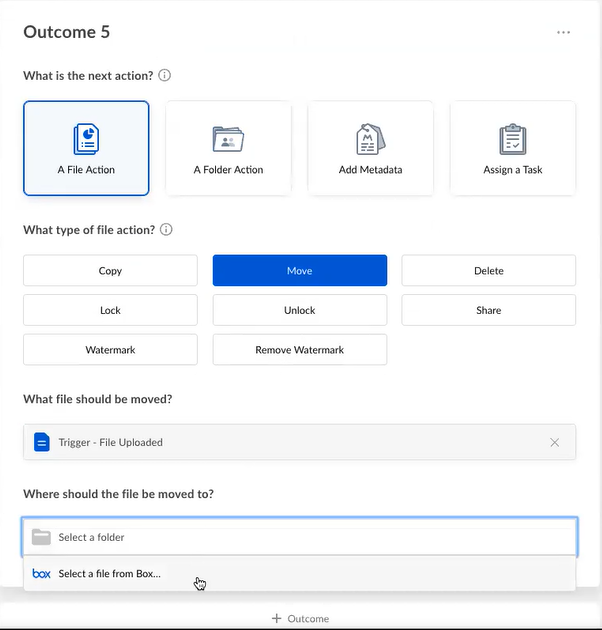Select the Delete file action
602x630 pixels.
489,270
